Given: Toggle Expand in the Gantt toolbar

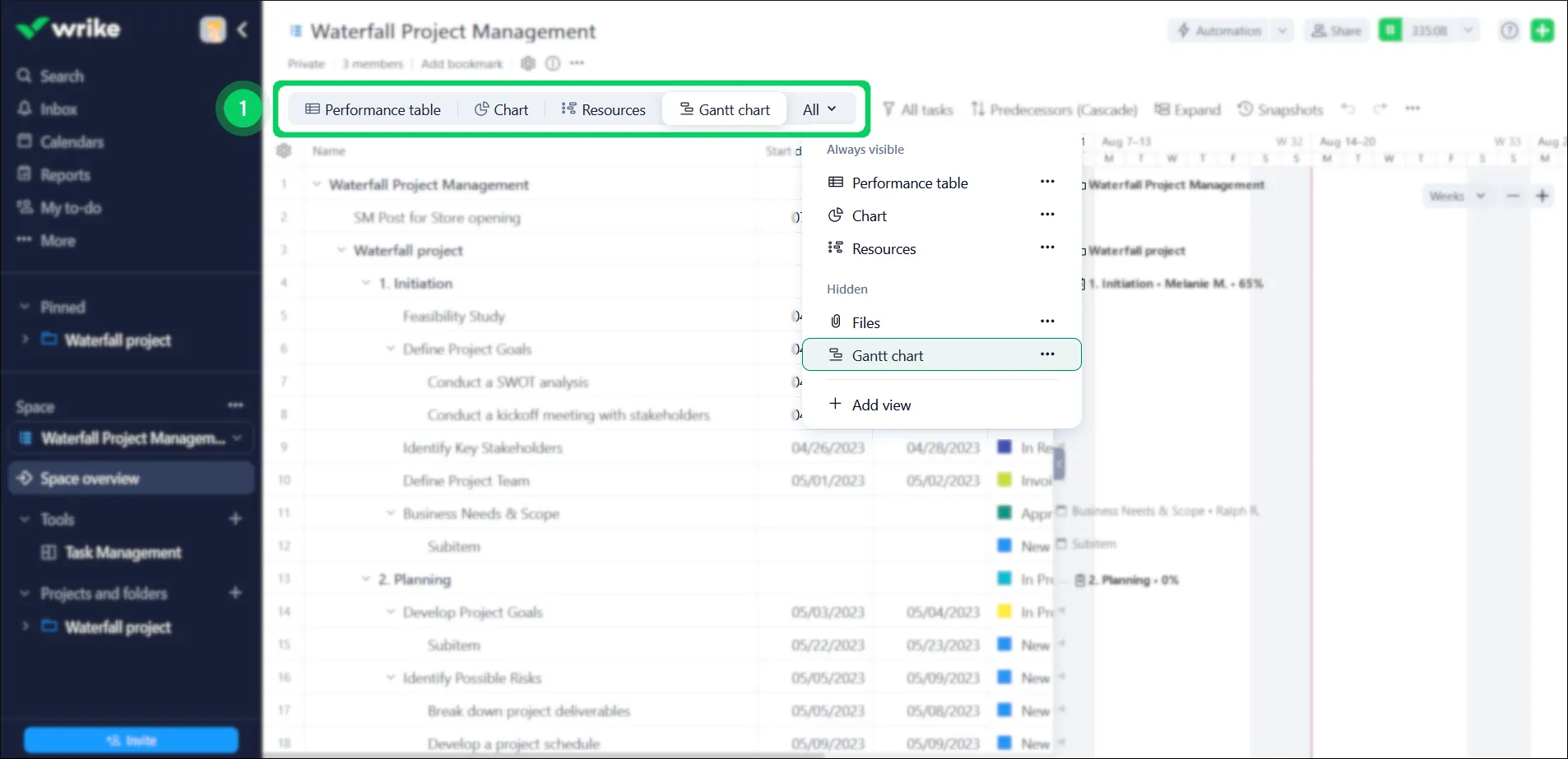Looking at the screenshot, I should click(x=1188, y=109).
